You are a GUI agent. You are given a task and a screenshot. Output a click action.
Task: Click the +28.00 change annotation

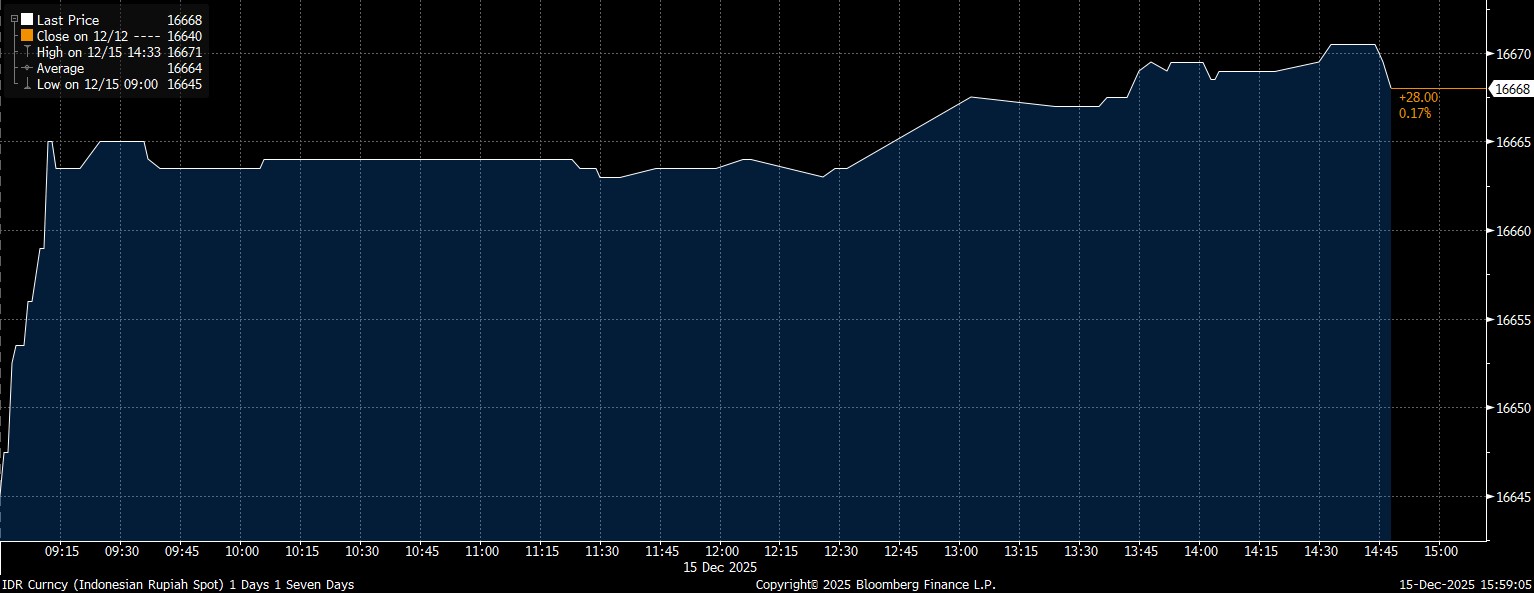click(x=1418, y=97)
